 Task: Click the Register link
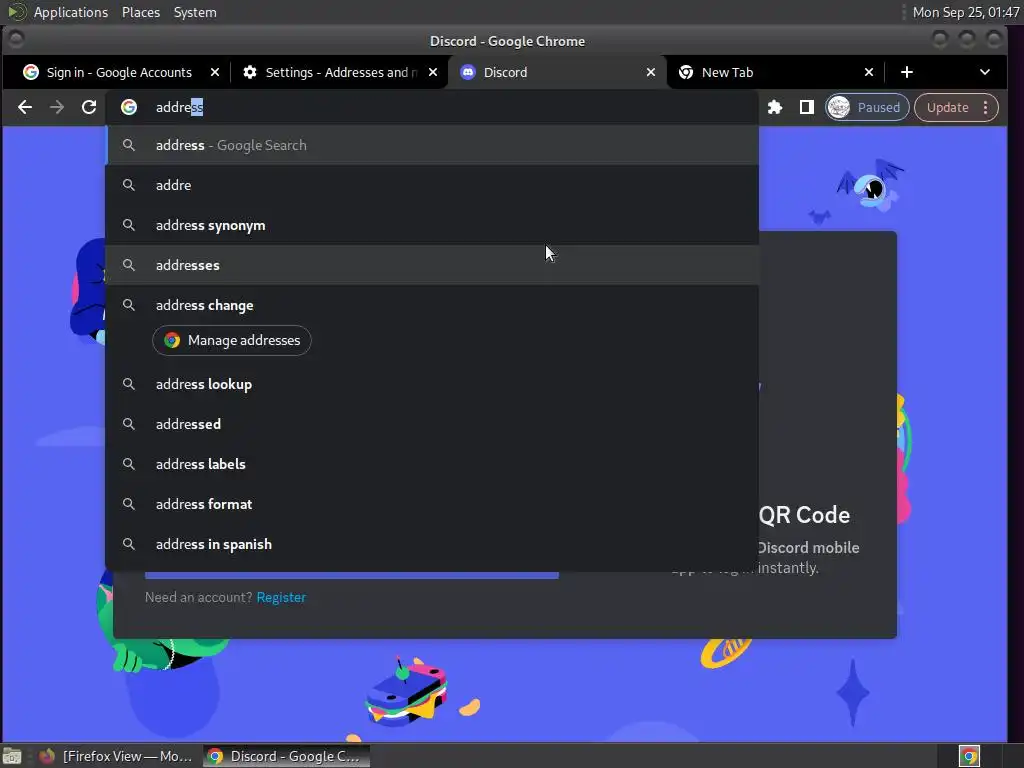(x=281, y=597)
